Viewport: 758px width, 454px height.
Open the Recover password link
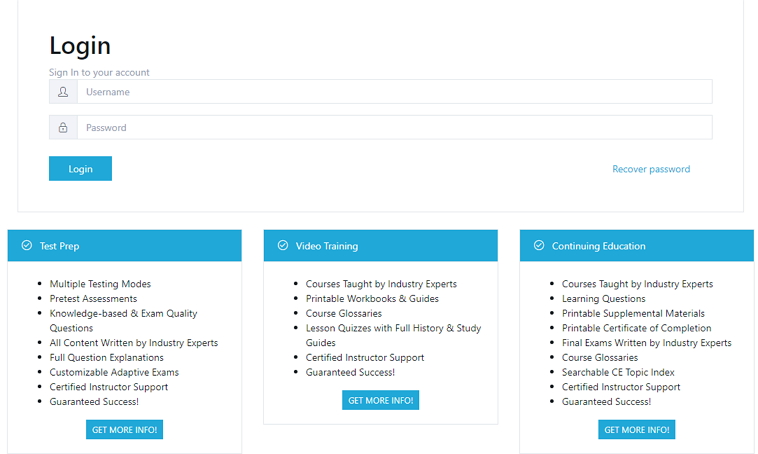tap(651, 169)
